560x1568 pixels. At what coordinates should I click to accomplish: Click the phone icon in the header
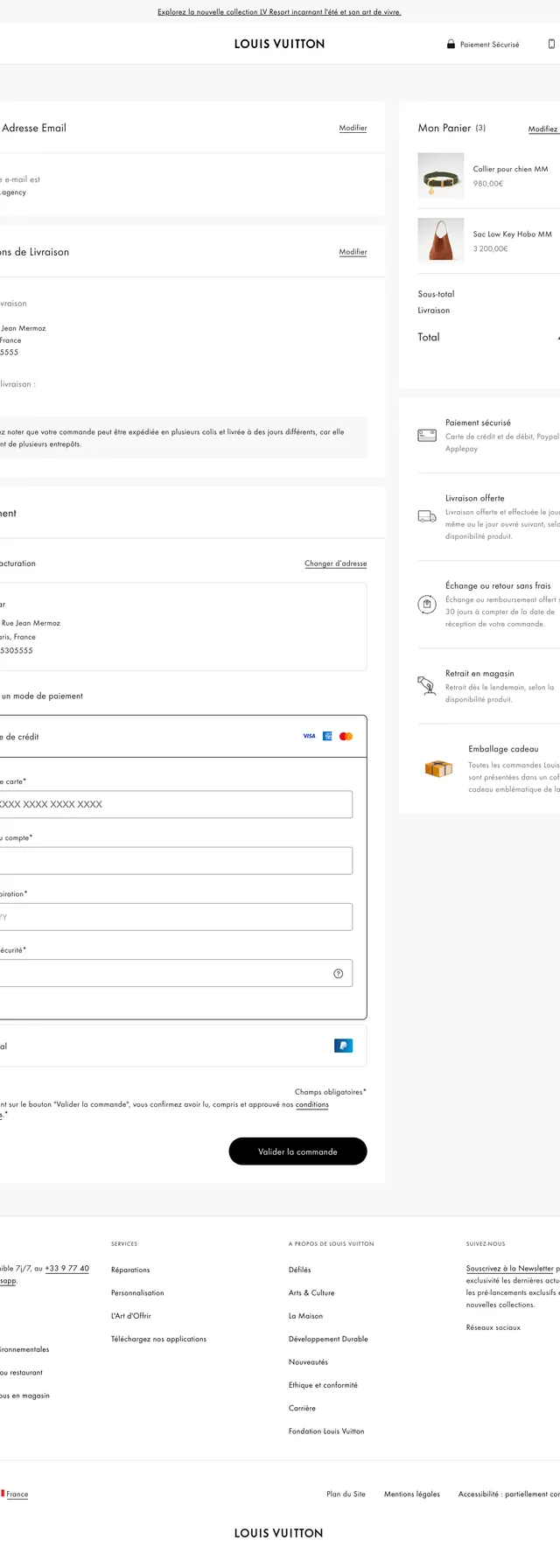(551, 44)
